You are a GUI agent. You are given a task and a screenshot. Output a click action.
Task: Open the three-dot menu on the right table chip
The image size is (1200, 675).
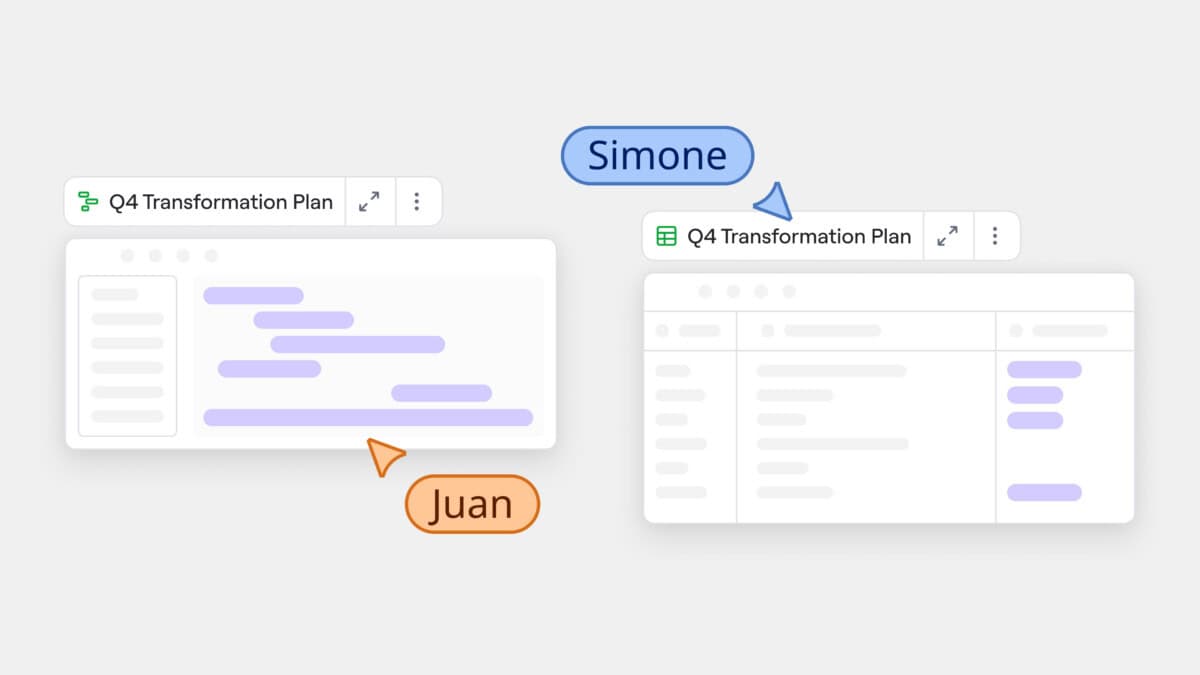995,236
